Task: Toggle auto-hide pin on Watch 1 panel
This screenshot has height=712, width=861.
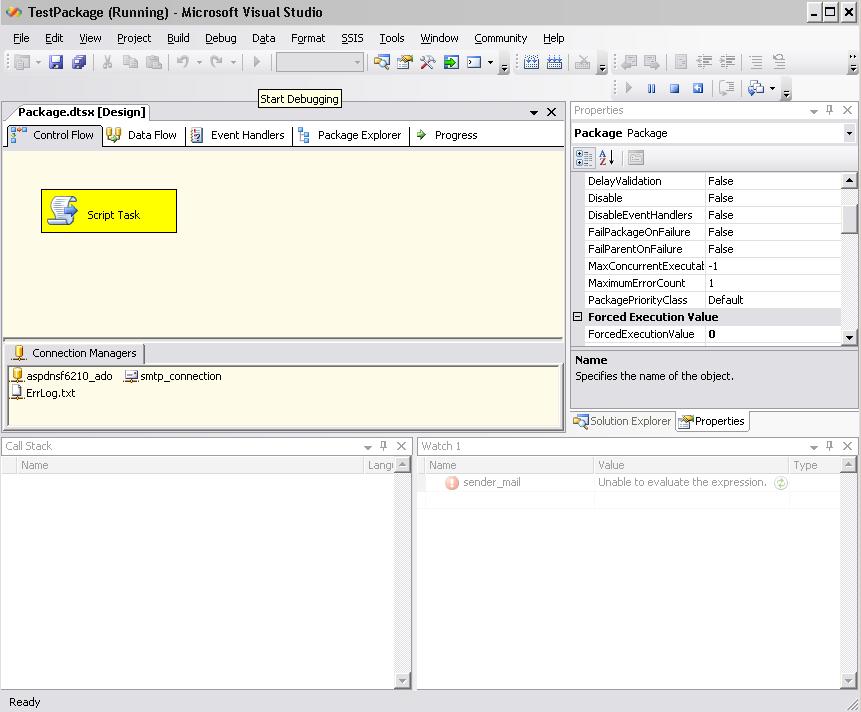Action: pos(830,446)
